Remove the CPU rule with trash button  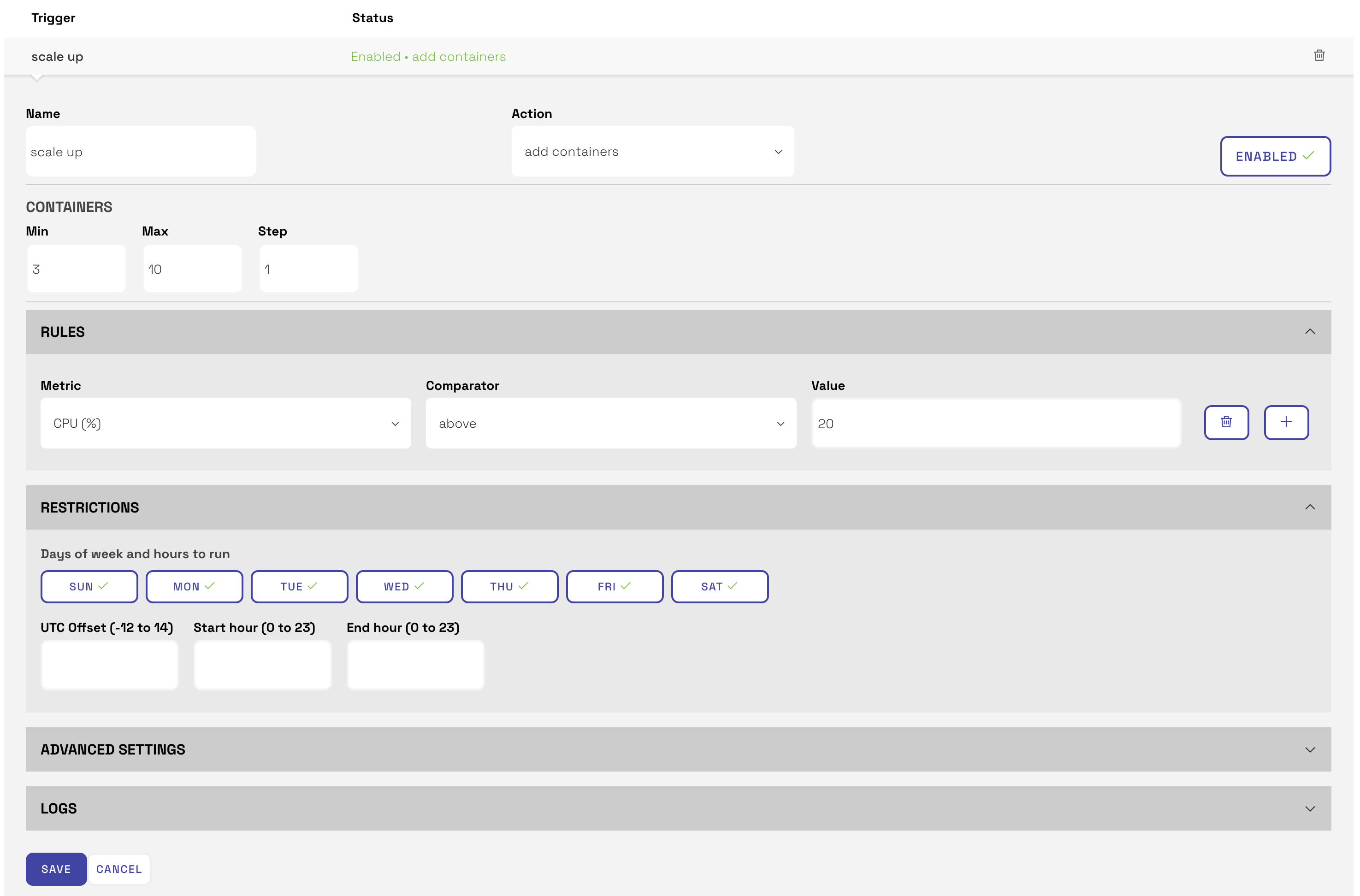(1226, 422)
